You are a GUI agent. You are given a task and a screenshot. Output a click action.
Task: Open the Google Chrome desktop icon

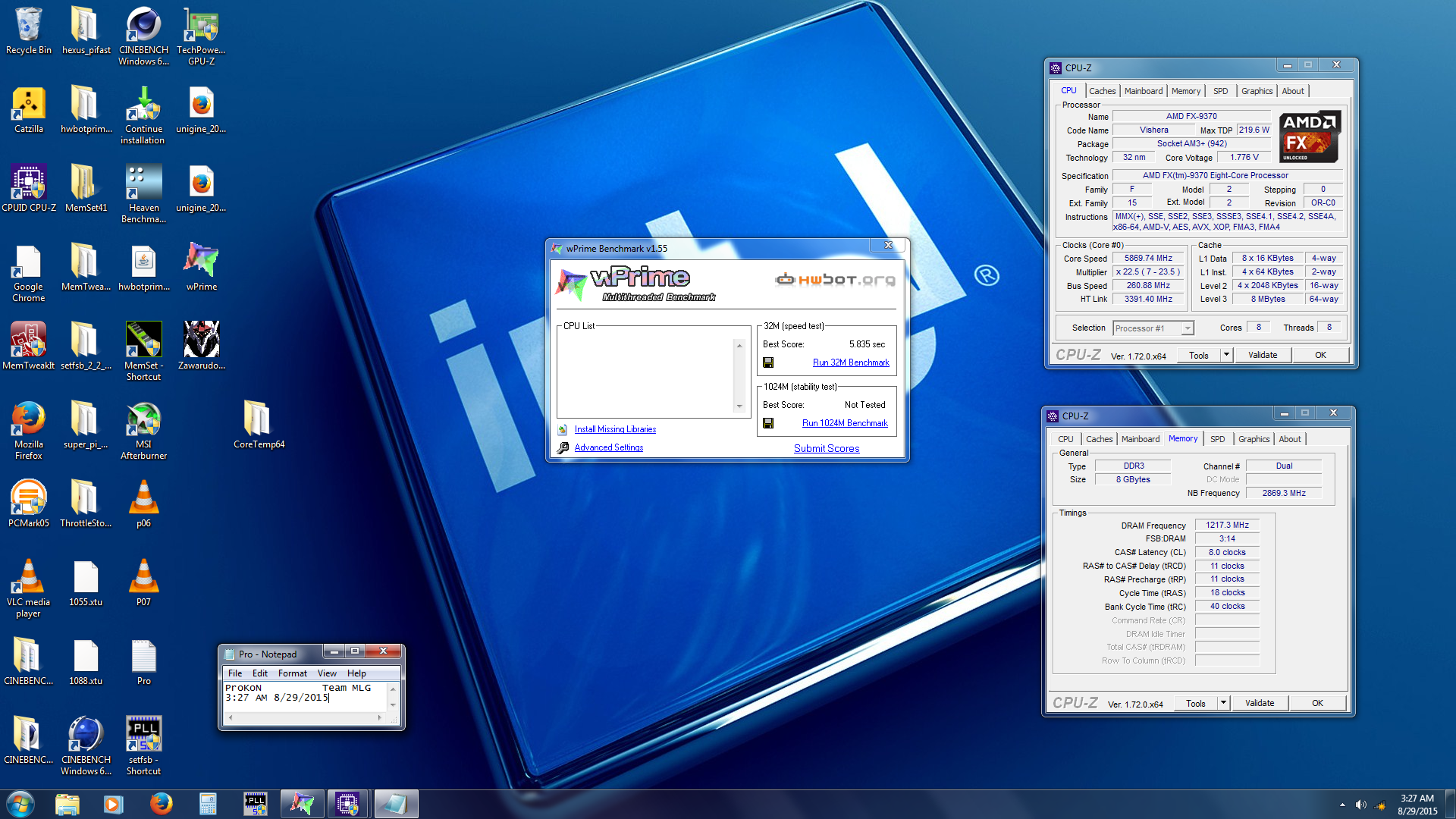pos(28,274)
